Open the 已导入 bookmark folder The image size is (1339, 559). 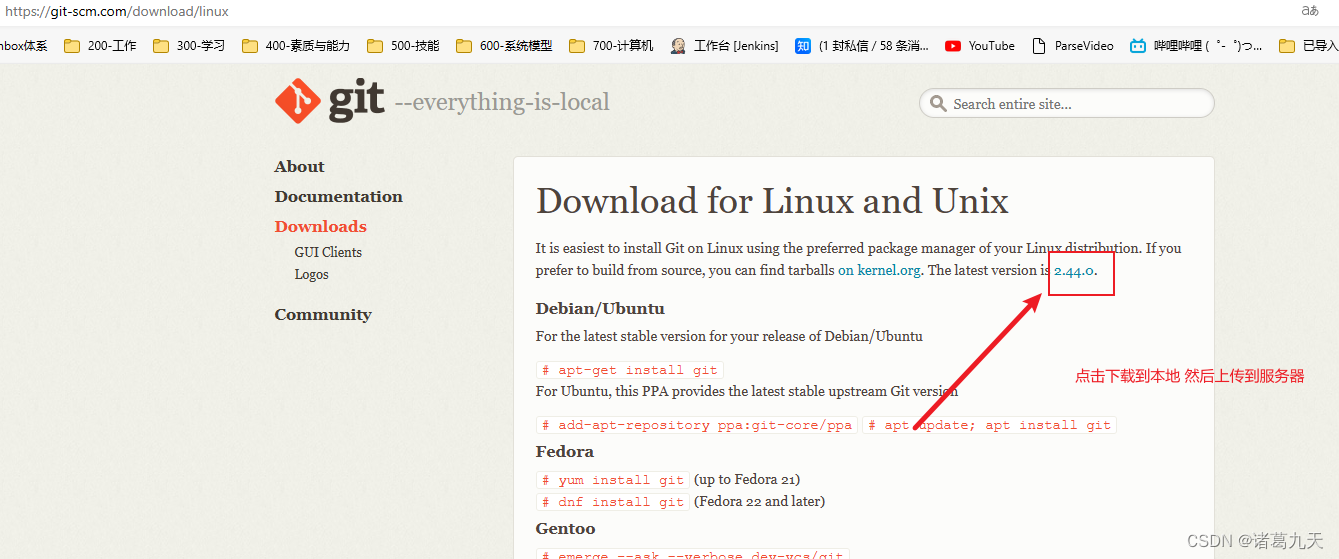click(1309, 45)
